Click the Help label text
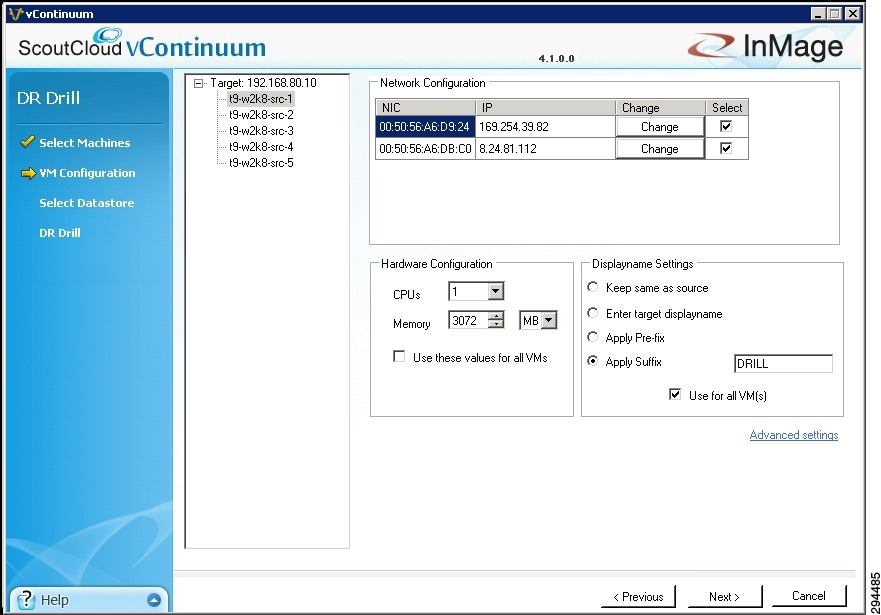The height and width of the screenshot is (615, 881). click(55, 600)
